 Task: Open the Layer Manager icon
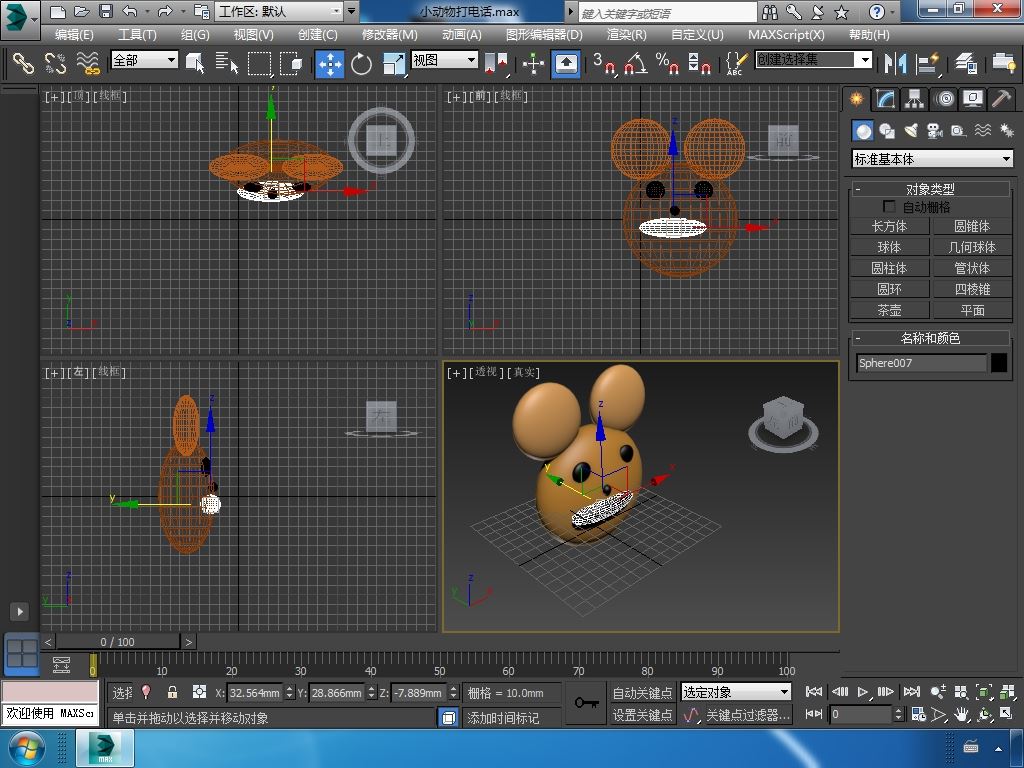click(965, 63)
